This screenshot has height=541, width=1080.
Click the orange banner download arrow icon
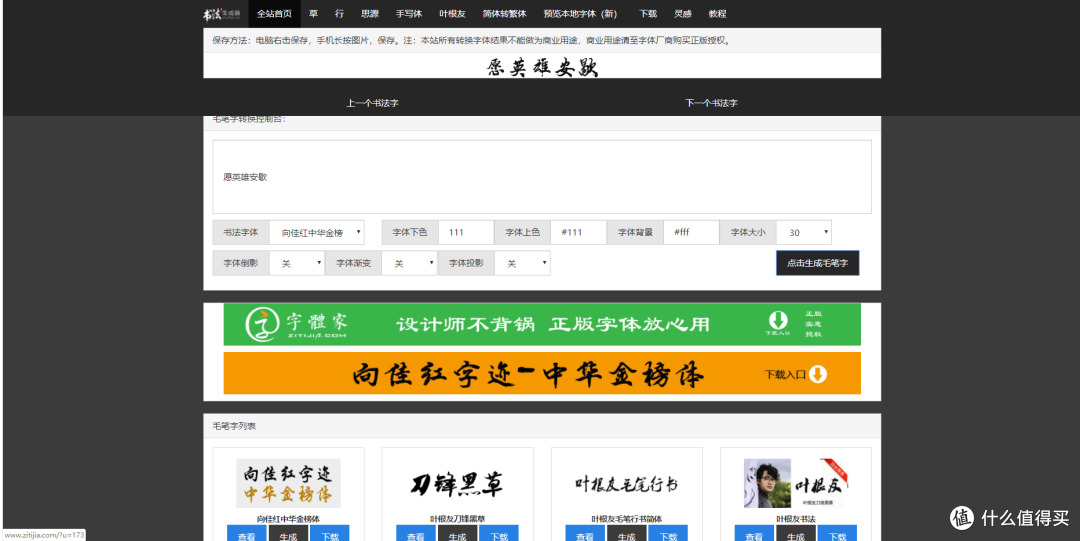point(818,374)
